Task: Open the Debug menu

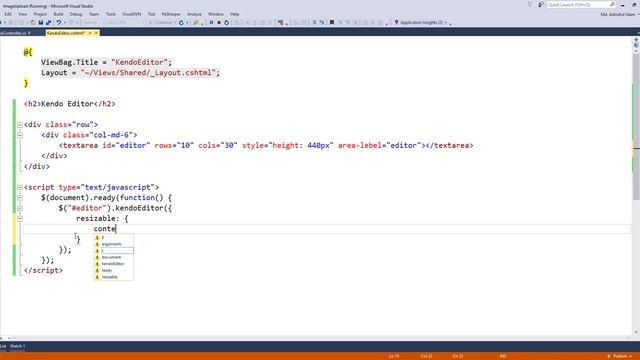Action: click(76, 14)
